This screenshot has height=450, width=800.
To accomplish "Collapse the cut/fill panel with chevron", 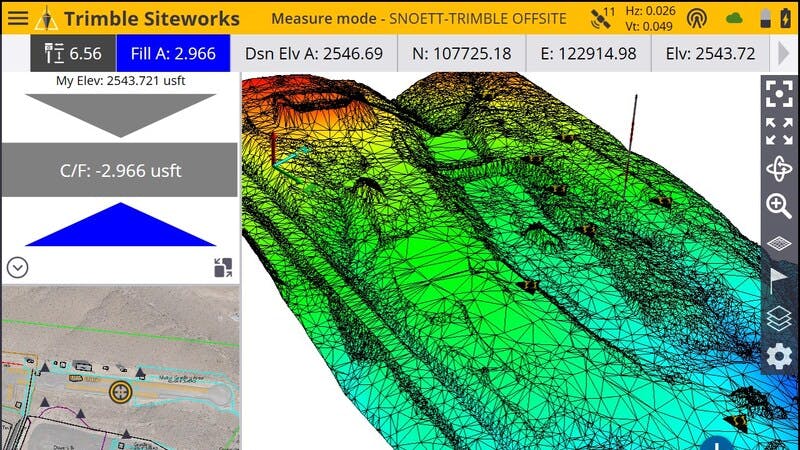I will (x=17, y=267).
